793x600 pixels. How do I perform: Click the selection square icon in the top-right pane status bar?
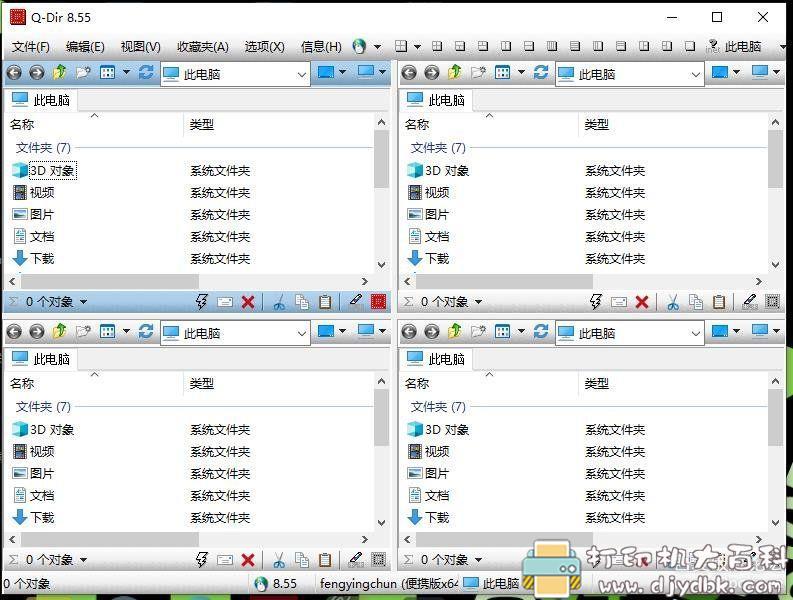[x=772, y=302]
